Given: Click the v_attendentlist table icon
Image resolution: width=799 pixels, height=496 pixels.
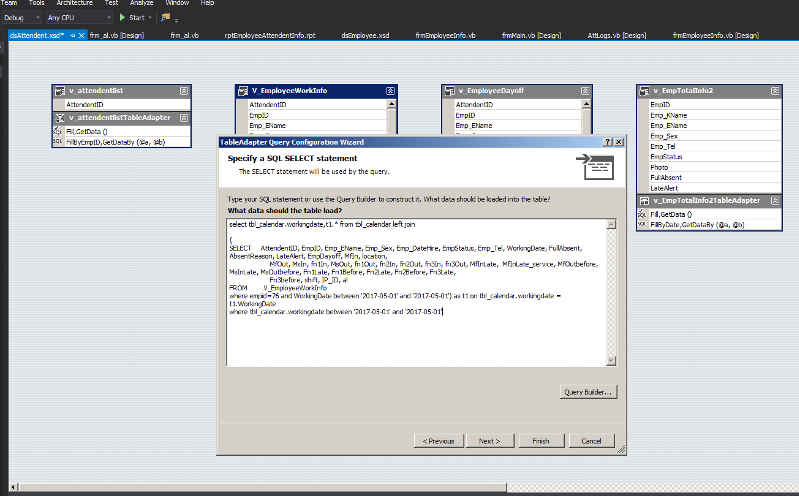Looking at the screenshot, I should [x=60, y=90].
